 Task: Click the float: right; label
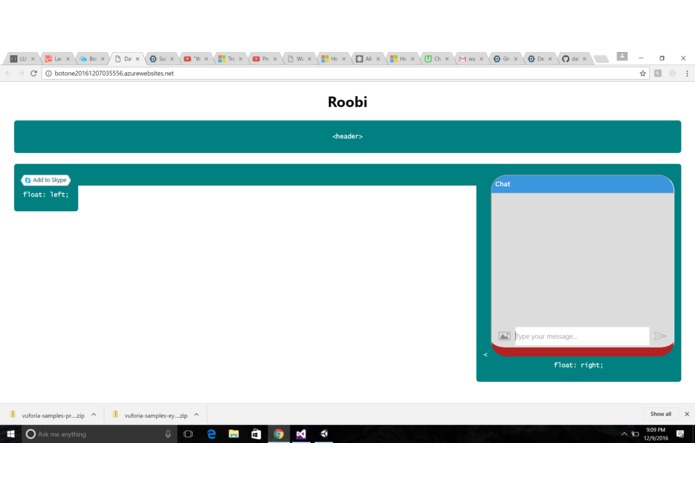(x=578, y=365)
